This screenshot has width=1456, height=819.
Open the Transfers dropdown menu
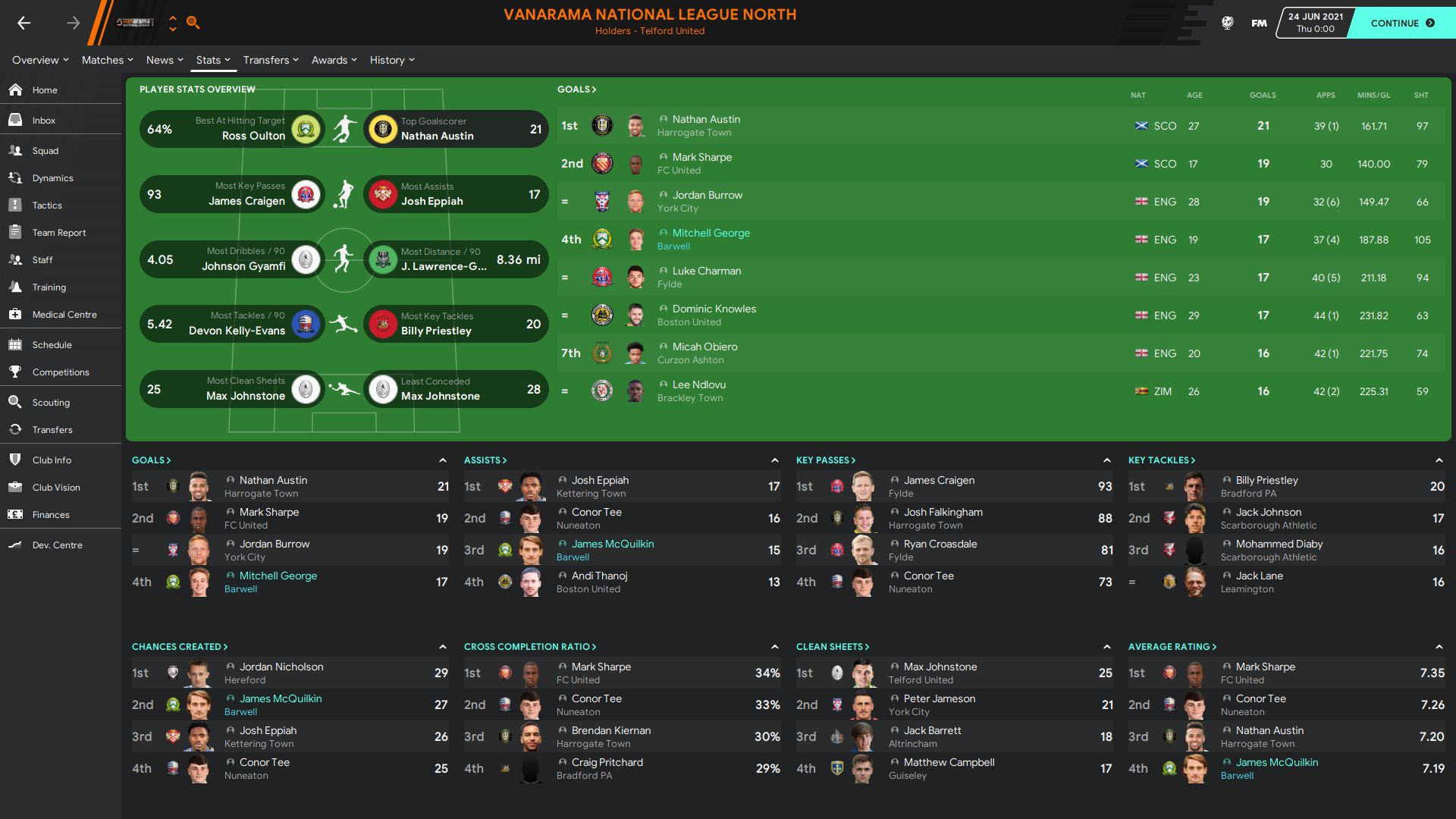point(271,60)
